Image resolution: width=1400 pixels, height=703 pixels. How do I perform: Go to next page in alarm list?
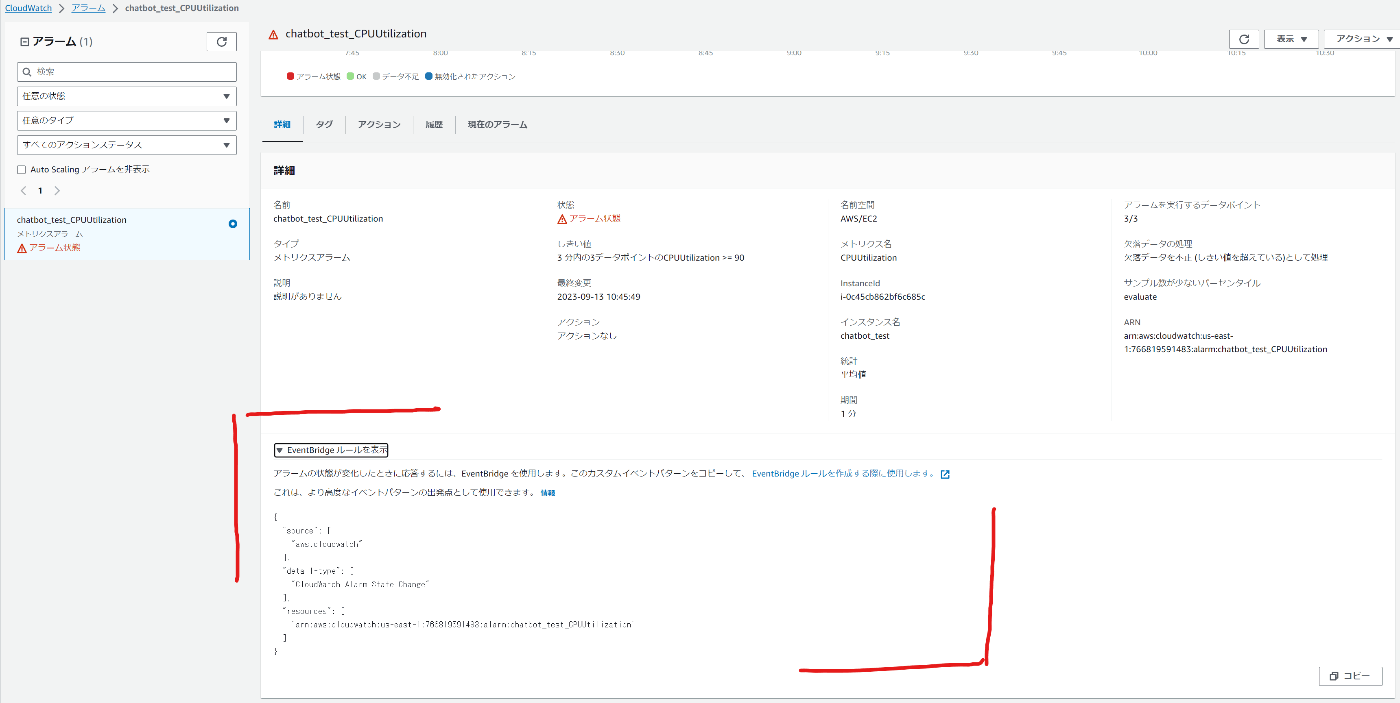57,190
